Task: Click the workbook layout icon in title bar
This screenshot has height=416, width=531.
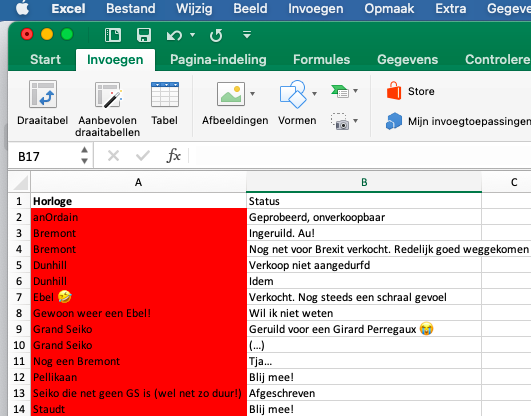Action: tap(113, 35)
